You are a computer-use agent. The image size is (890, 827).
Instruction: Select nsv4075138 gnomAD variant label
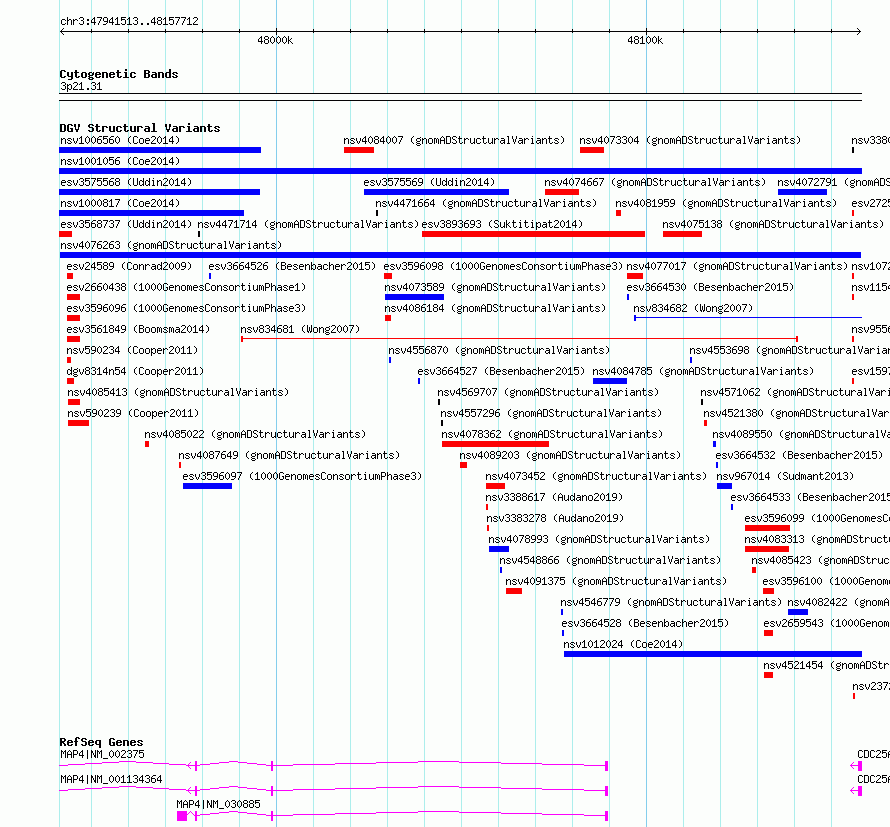click(773, 224)
